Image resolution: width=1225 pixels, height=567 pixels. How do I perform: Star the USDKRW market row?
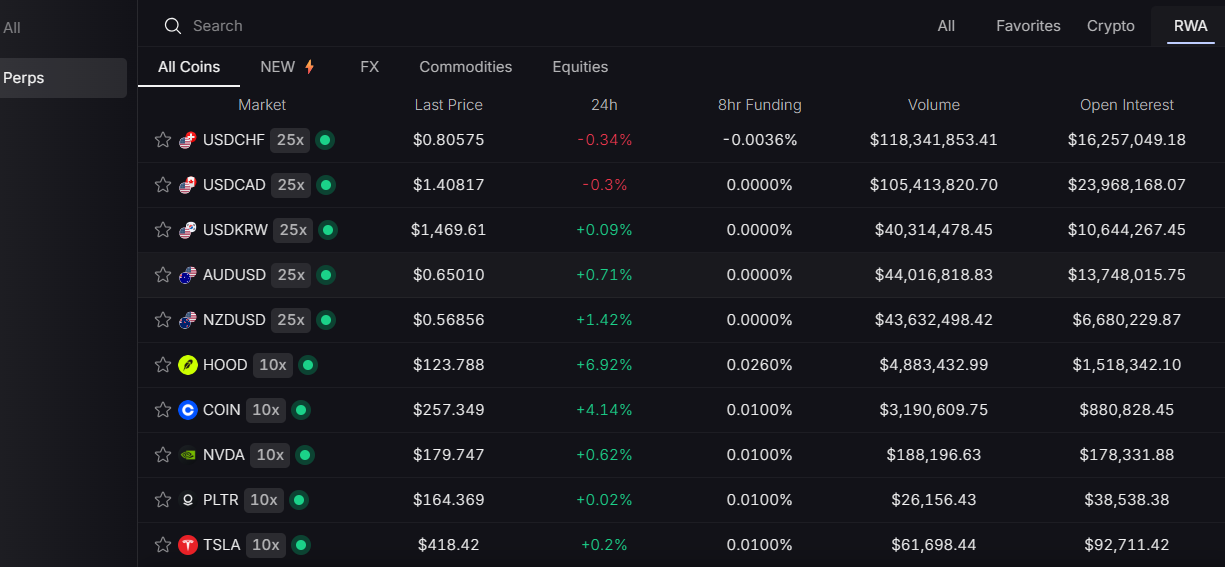point(163,230)
